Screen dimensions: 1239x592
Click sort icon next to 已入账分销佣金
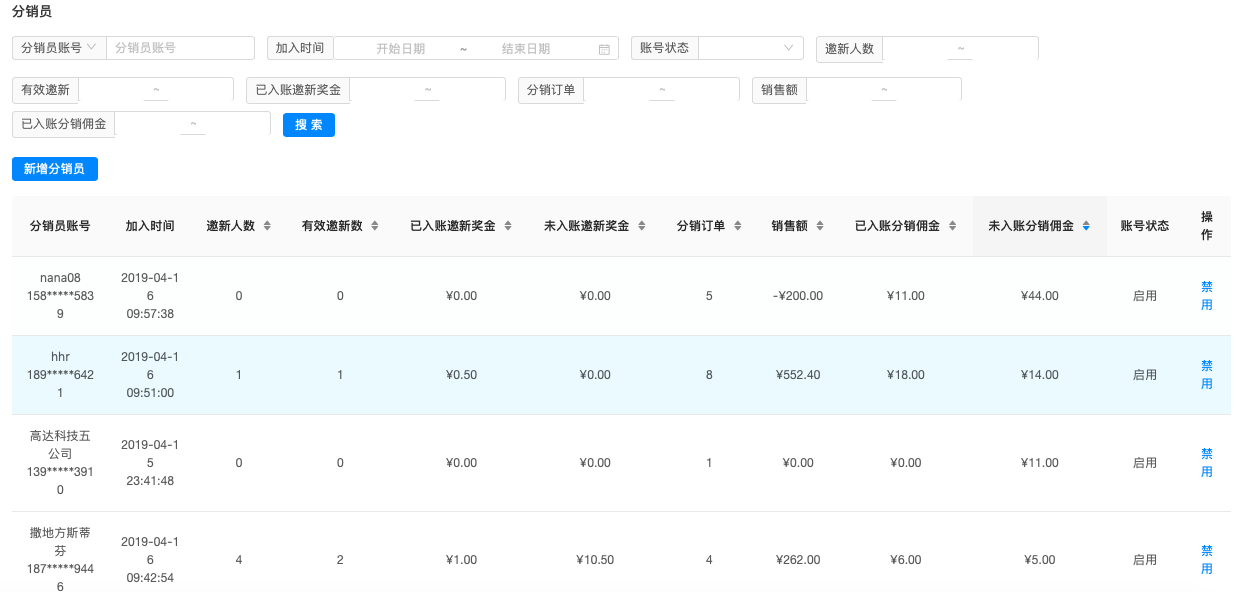tap(952, 226)
